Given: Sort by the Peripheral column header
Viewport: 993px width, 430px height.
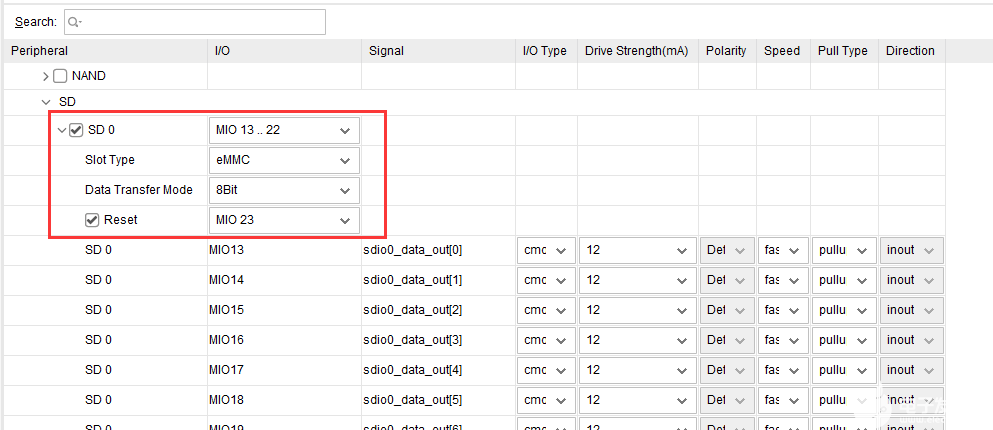Looking at the screenshot, I should (40, 51).
